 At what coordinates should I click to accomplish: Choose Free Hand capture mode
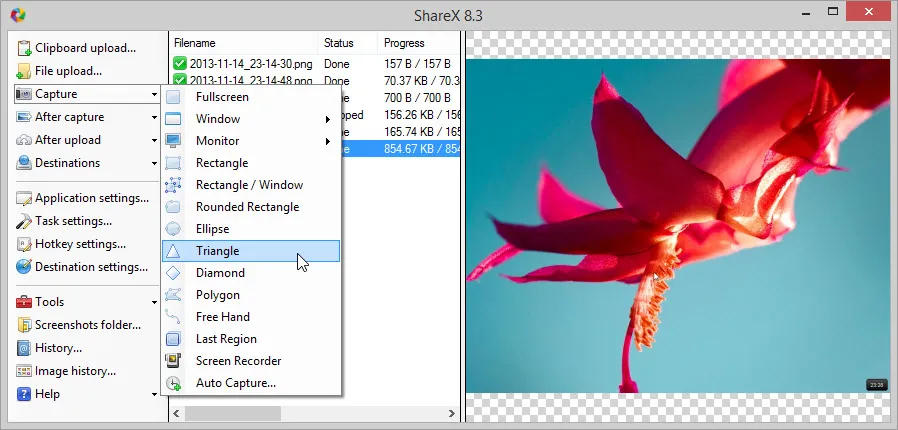pos(251,317)
